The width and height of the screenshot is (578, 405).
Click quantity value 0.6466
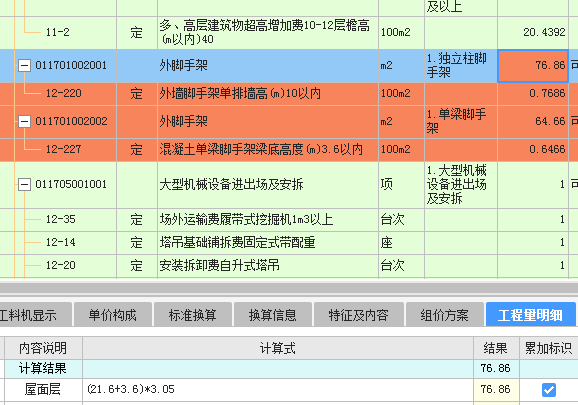(x=547, y=149)
